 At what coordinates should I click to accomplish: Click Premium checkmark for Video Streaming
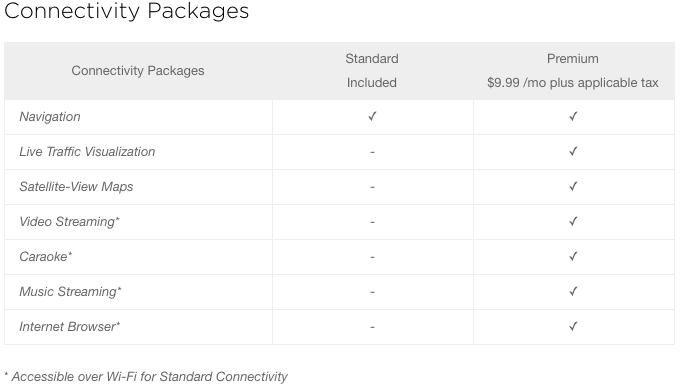point(573,221)
